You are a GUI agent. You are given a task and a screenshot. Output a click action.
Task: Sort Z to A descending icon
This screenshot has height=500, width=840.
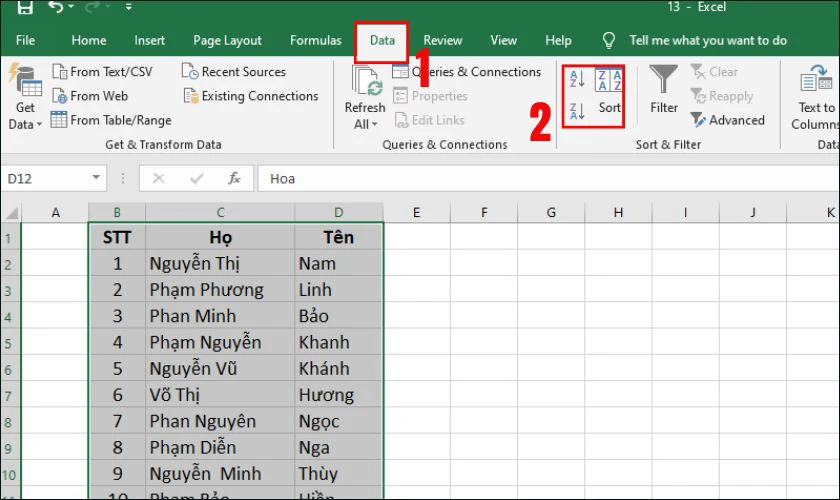point(577,111)
